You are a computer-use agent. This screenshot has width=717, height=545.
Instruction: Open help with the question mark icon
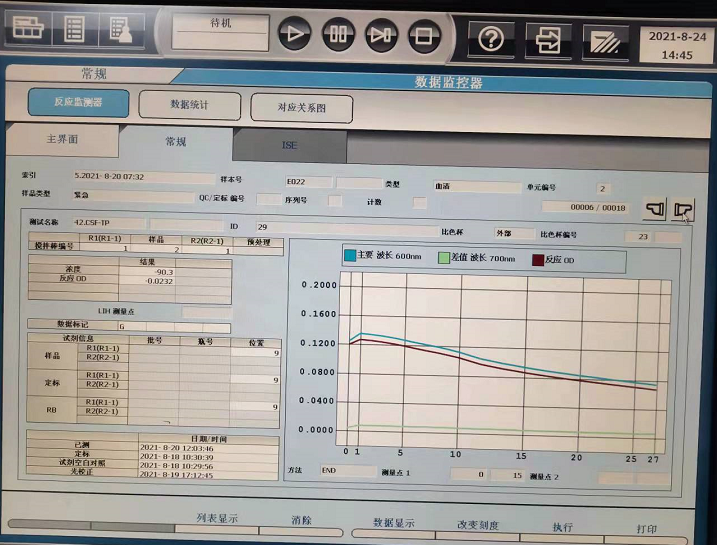[491, 39]
